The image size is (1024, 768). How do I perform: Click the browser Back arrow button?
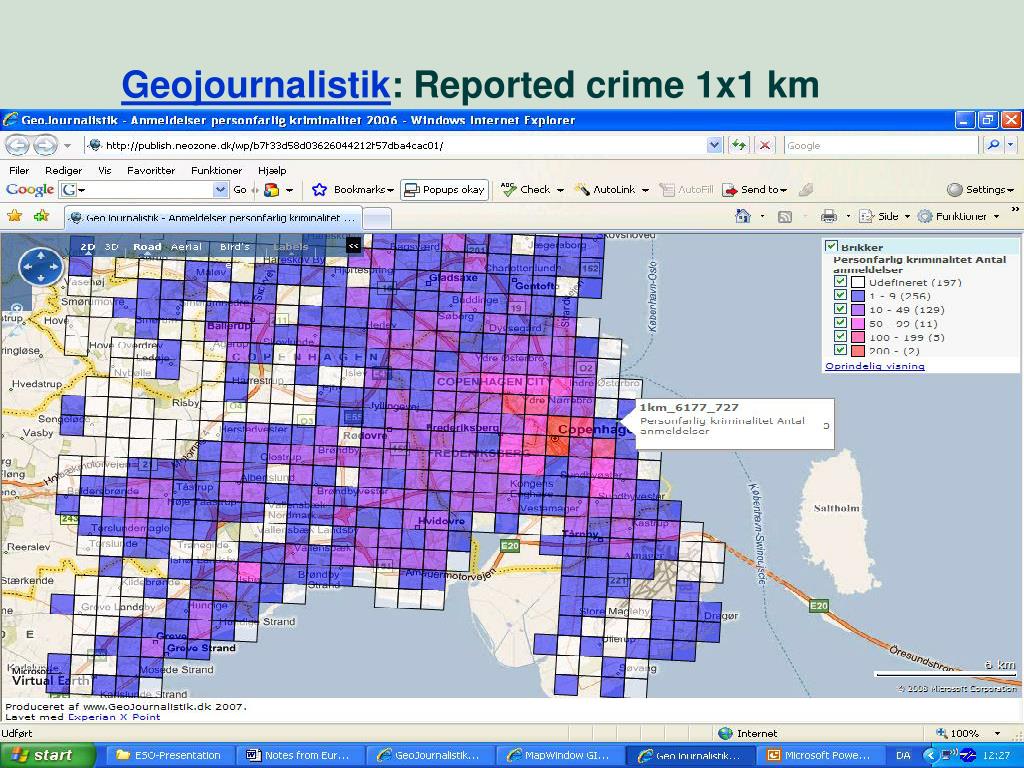(x=17, y=145)
